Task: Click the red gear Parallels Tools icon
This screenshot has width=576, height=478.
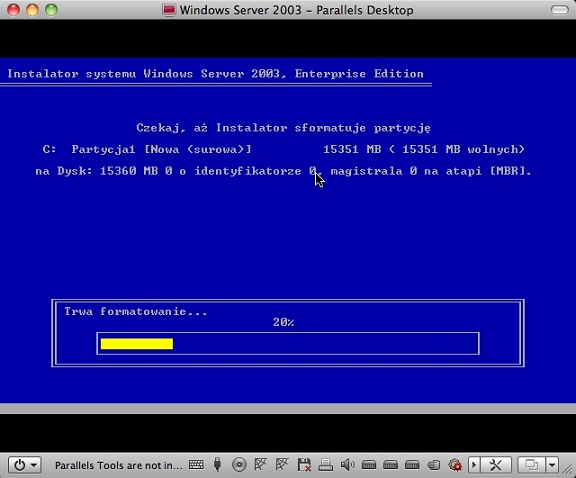Action: point(455,465)
